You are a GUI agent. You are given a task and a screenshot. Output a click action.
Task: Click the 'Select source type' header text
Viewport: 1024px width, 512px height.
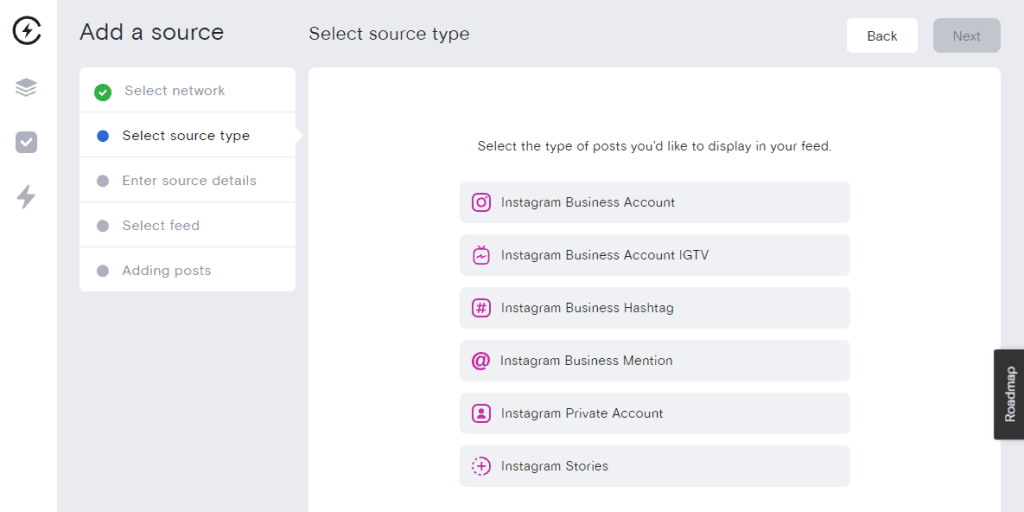coord(389,34)
